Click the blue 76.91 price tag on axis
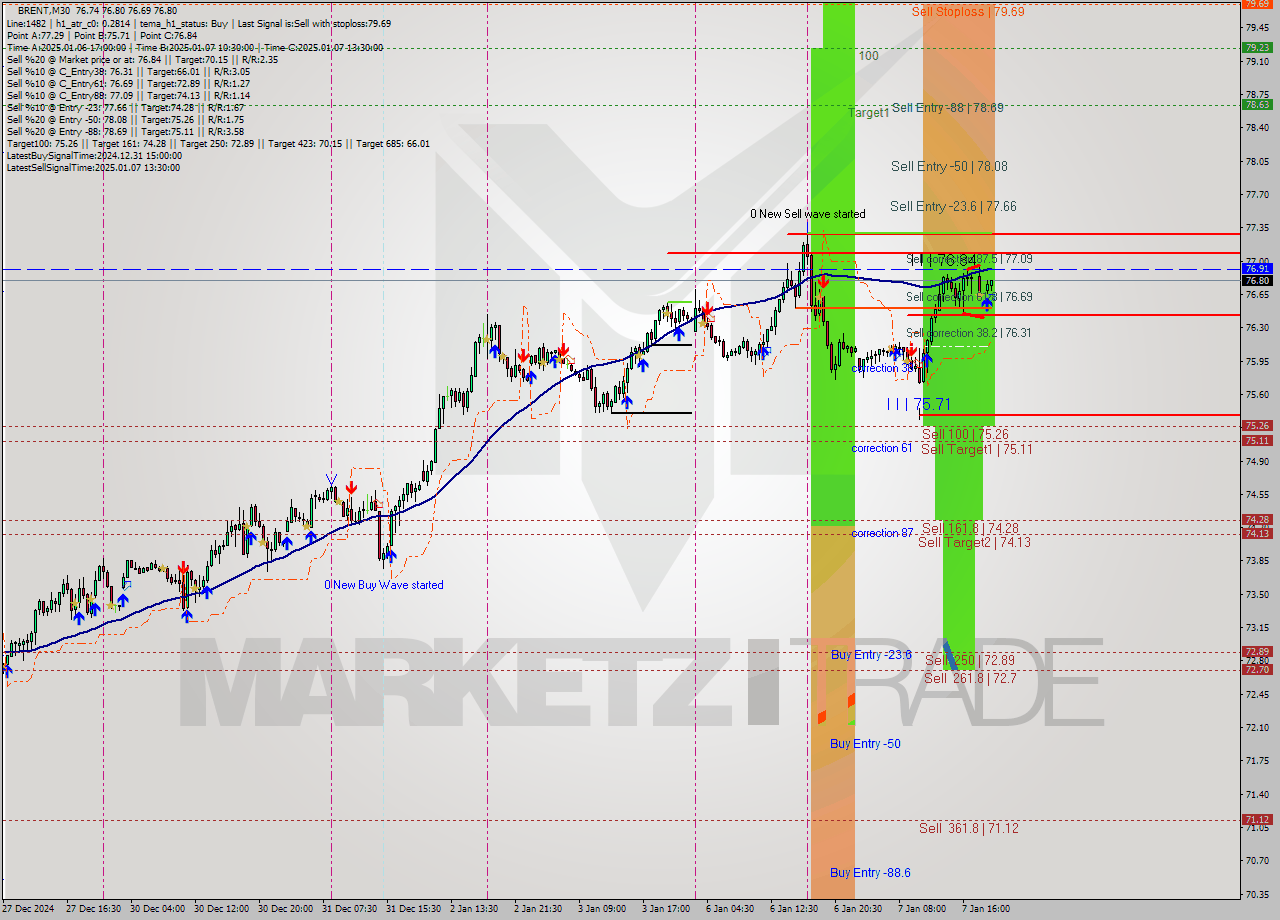 point(1257,269)
